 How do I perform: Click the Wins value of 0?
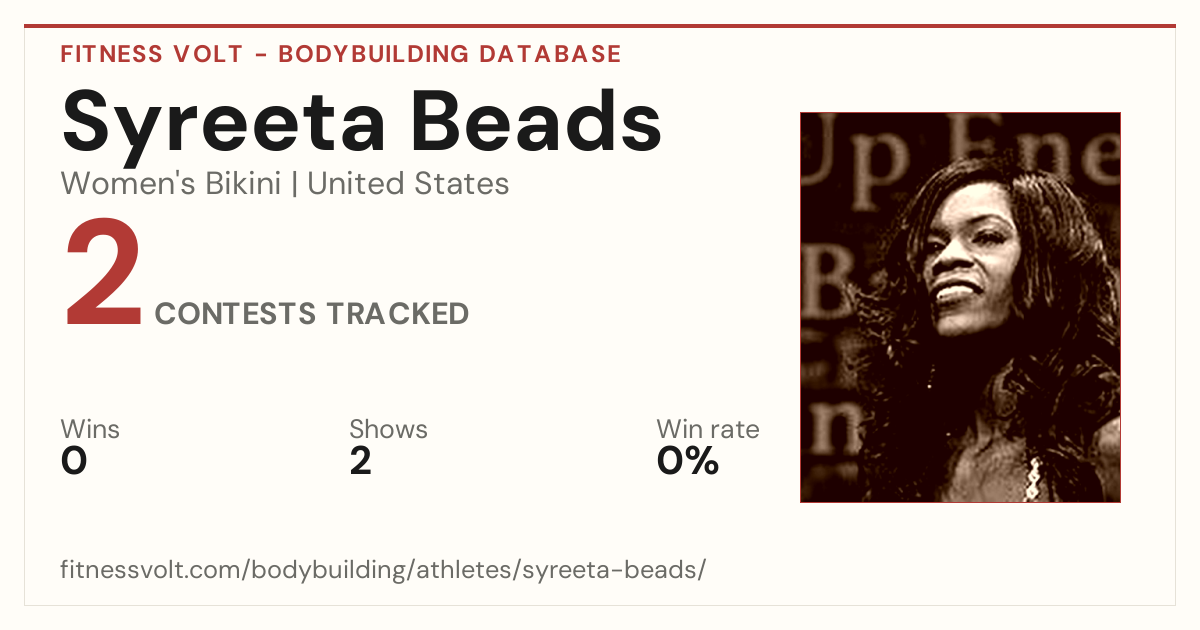(74, 461)
